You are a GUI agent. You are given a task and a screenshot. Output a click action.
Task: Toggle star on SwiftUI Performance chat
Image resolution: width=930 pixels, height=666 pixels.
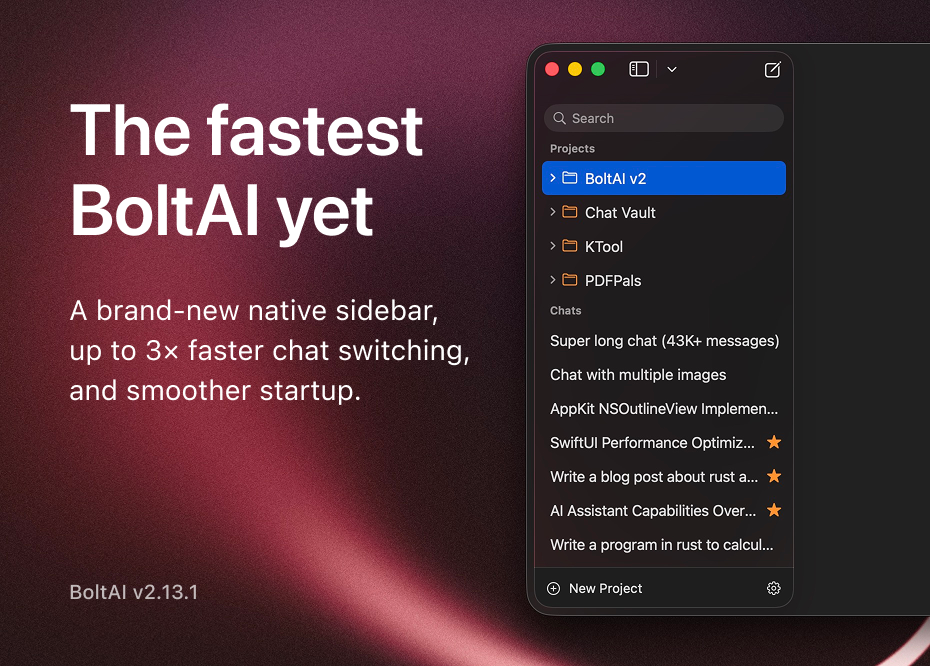pyautogui.click(x=774, y=442)
